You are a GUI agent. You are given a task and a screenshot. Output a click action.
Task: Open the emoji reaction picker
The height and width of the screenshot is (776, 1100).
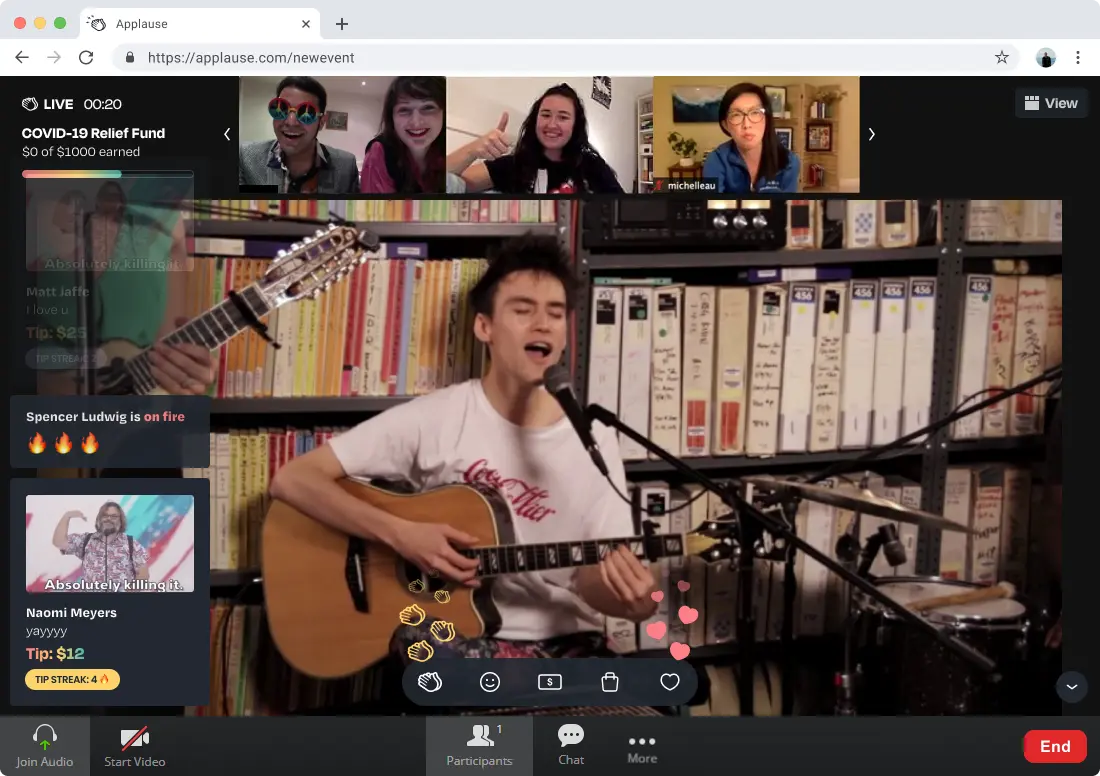click(x=490, y=682)
